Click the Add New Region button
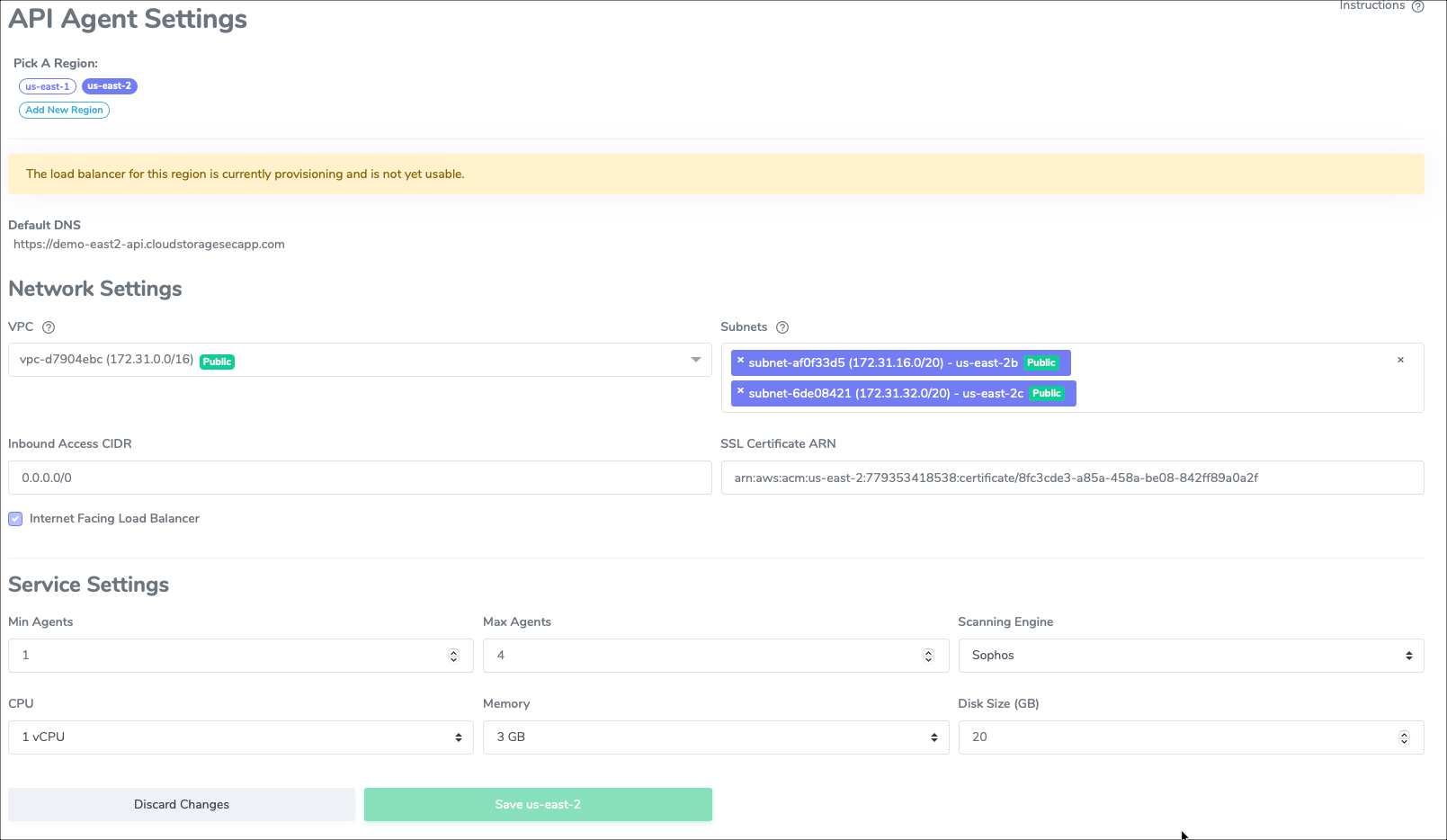Screen dimensions: 1447x840 coord(64,110)
